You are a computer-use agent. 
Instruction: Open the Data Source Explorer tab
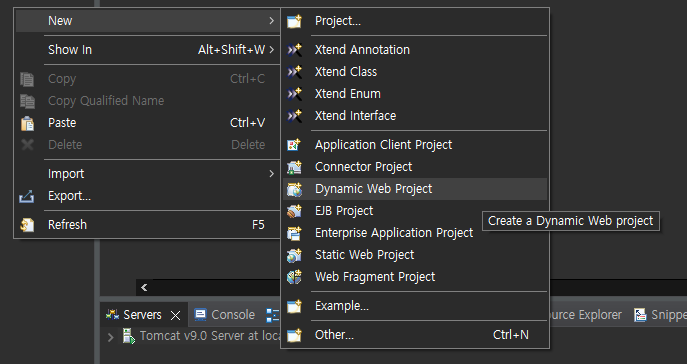(586, 315)
